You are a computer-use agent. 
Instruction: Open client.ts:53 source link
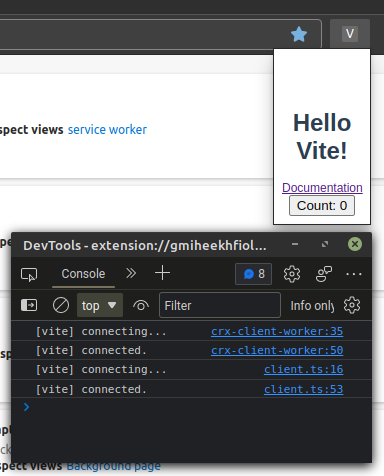[x=304, y=389]
